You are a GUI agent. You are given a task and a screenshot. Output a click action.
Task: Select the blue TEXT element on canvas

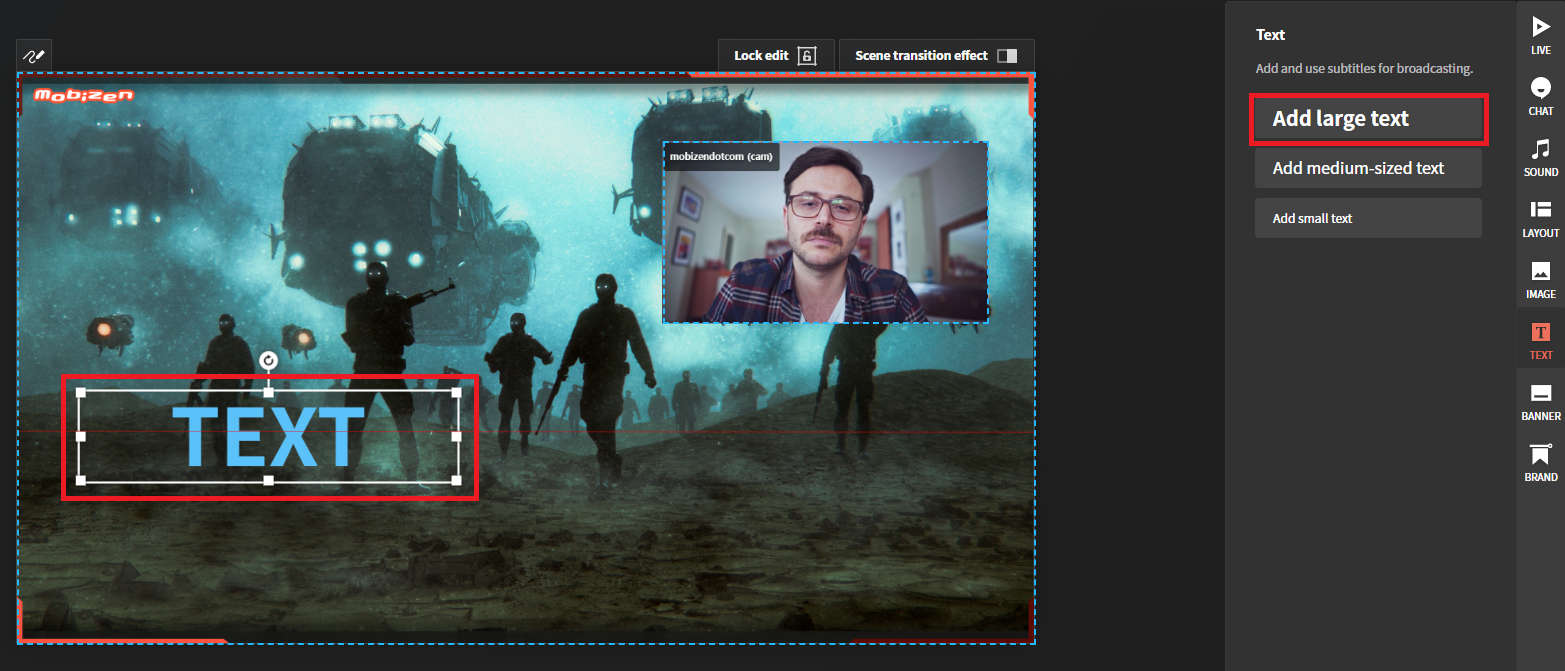(x=268, y=437)
